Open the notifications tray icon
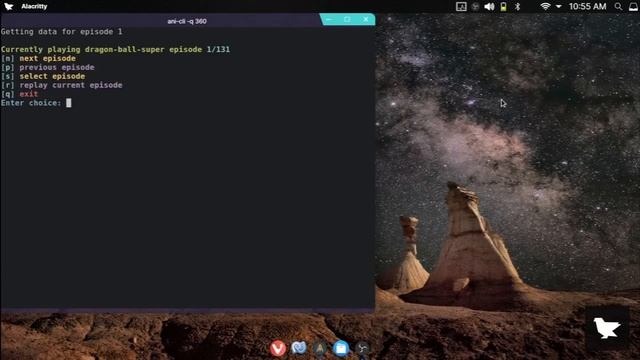The image size is (640, 360). pos(633,7)
